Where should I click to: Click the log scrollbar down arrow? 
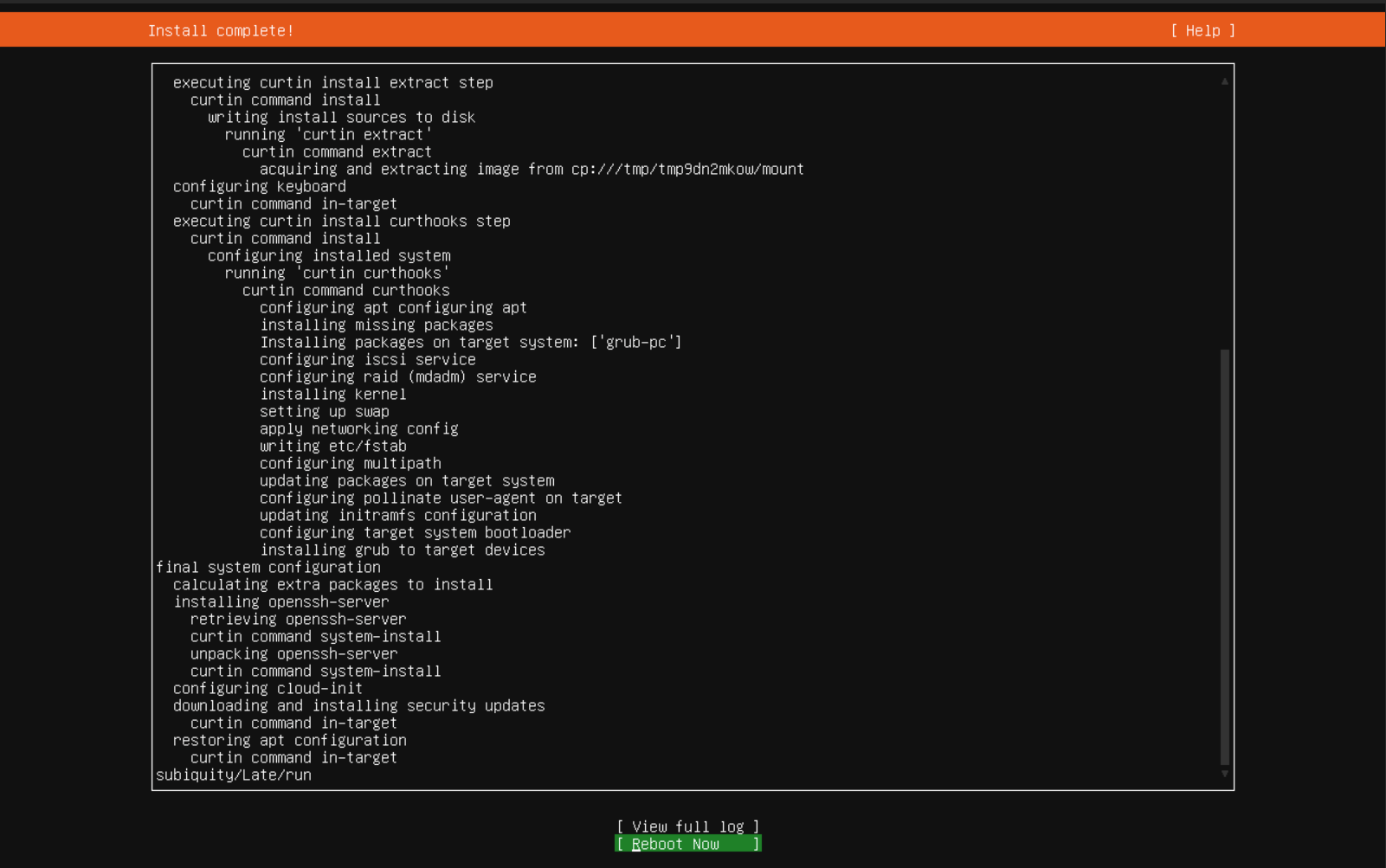1224,774
